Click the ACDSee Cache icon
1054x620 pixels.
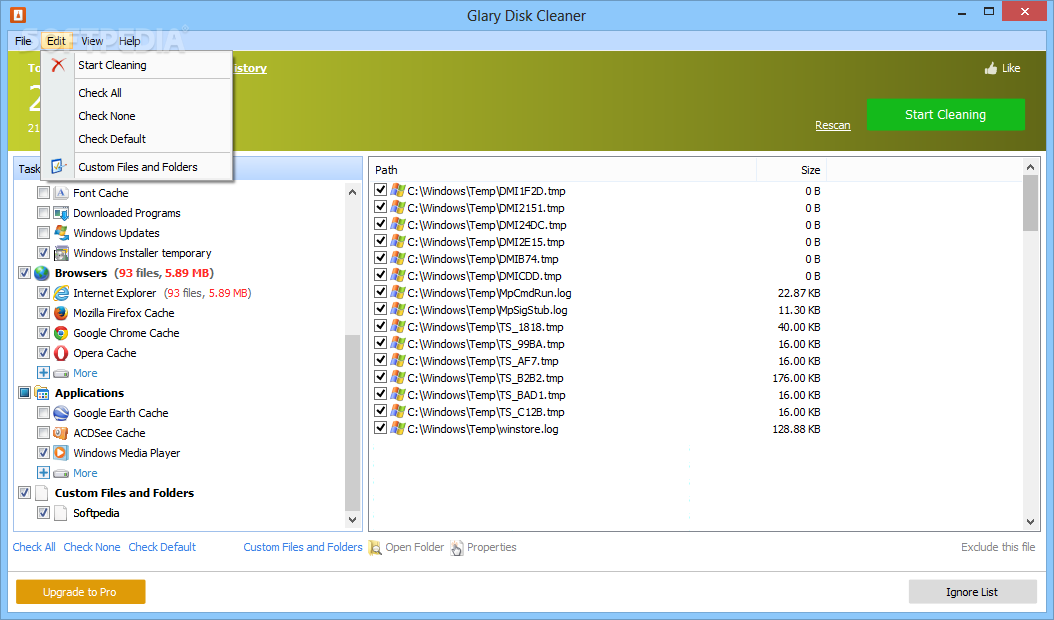[x=61, y=433]
